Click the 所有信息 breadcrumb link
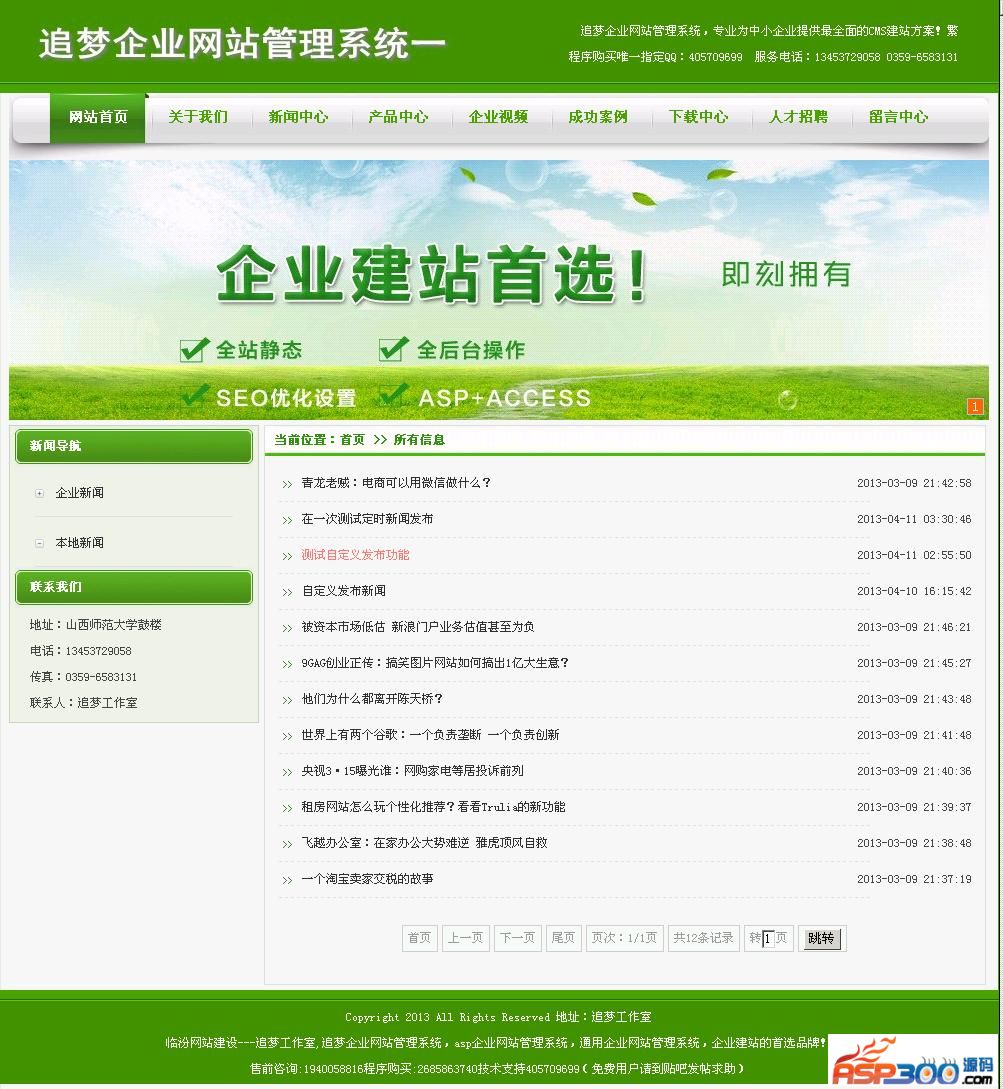Screen dimensions: 1003x1089 pyautogui.click(x=419, y=440)
